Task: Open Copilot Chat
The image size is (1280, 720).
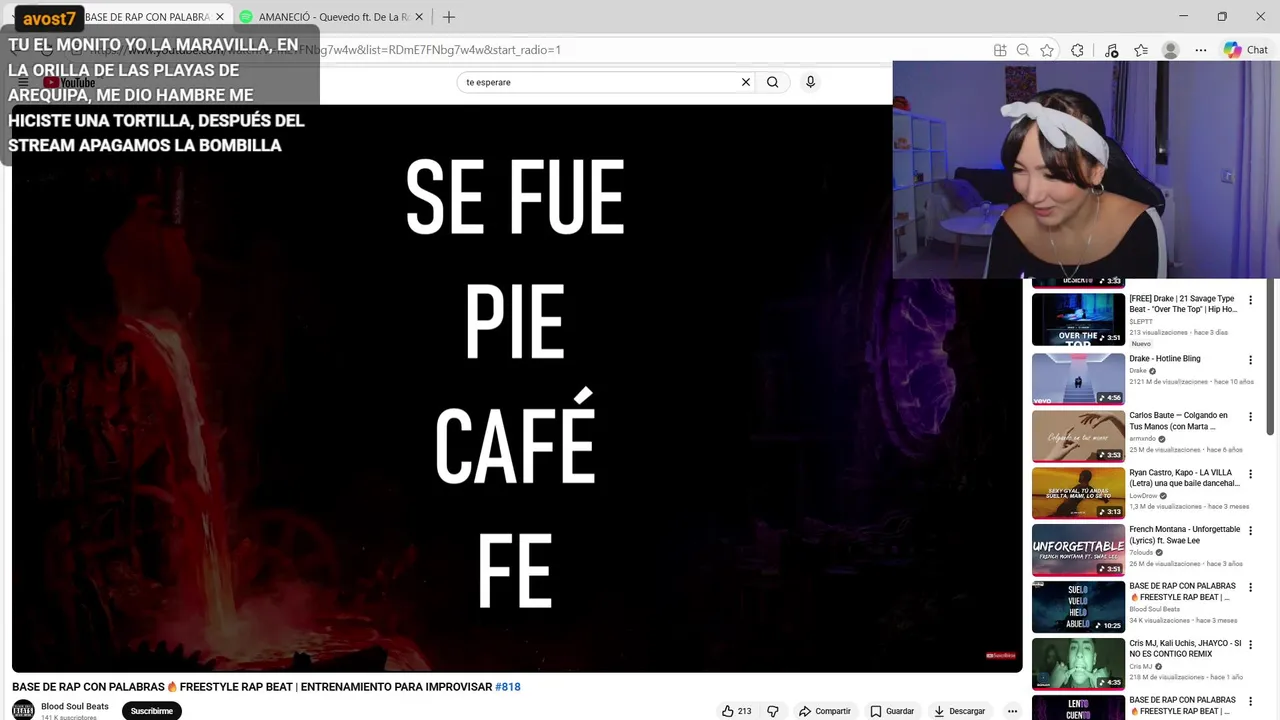Action: (1246, 50)
